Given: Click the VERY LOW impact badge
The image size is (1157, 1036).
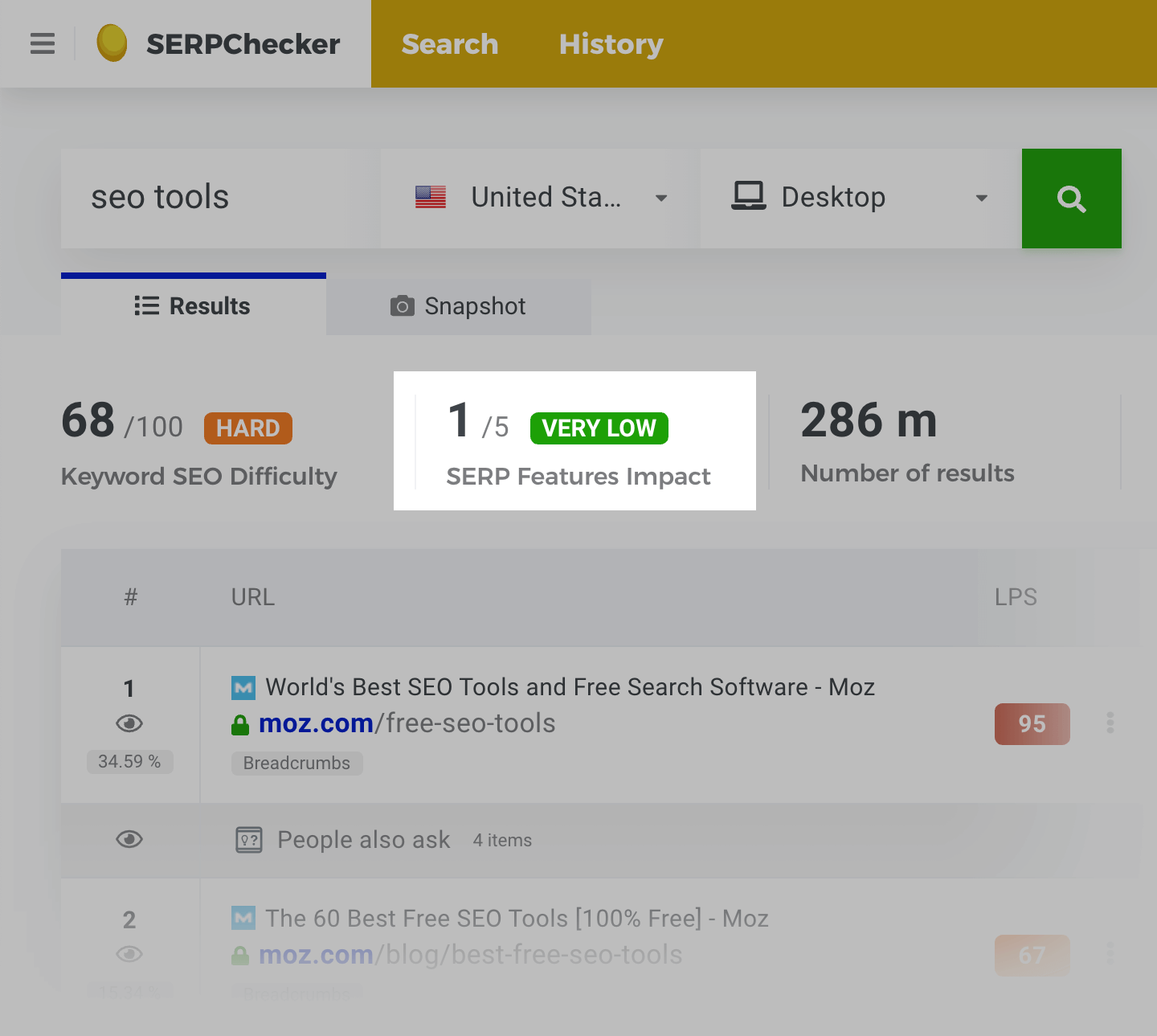Looking at the screenshot, I should (599, 428).
